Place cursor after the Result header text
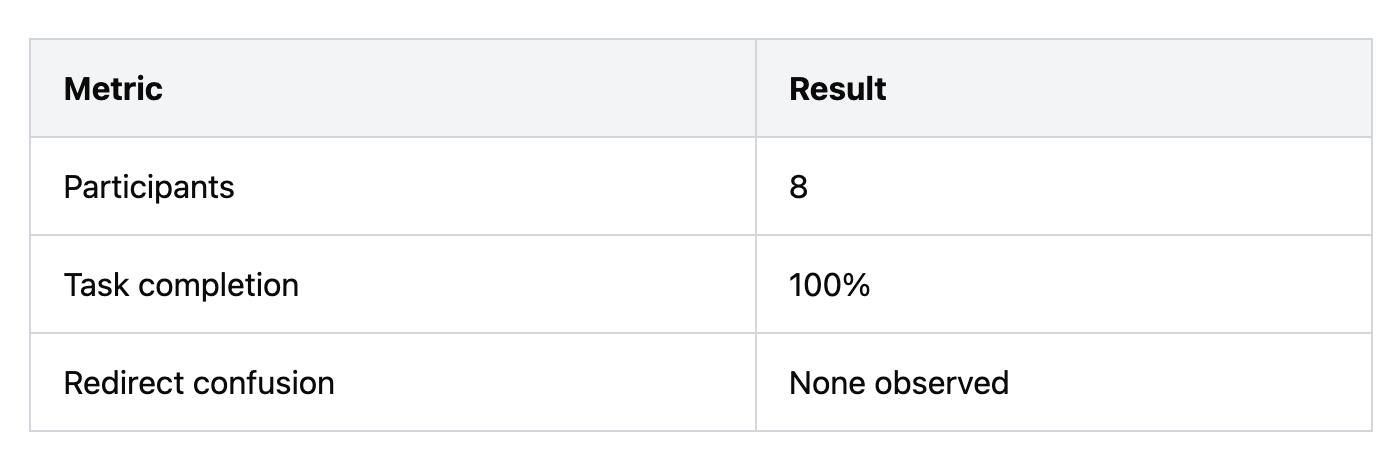Viewport: 1400px width, 470px height. point(887,89)
